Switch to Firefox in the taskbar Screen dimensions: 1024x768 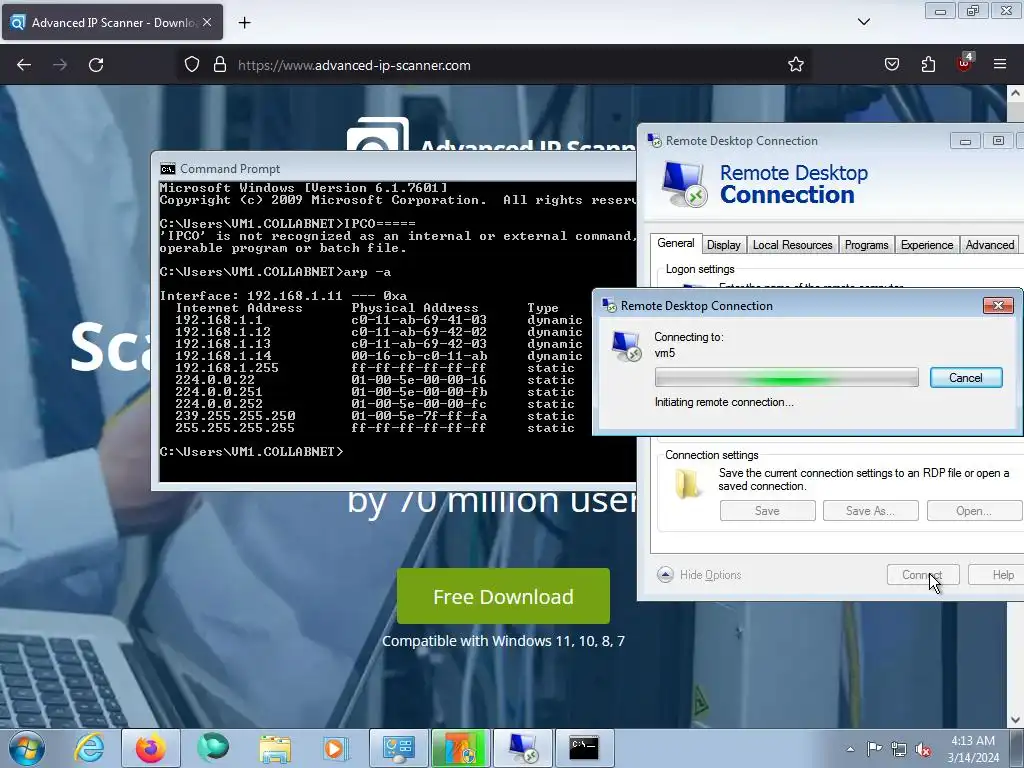[x=150, y=748]
